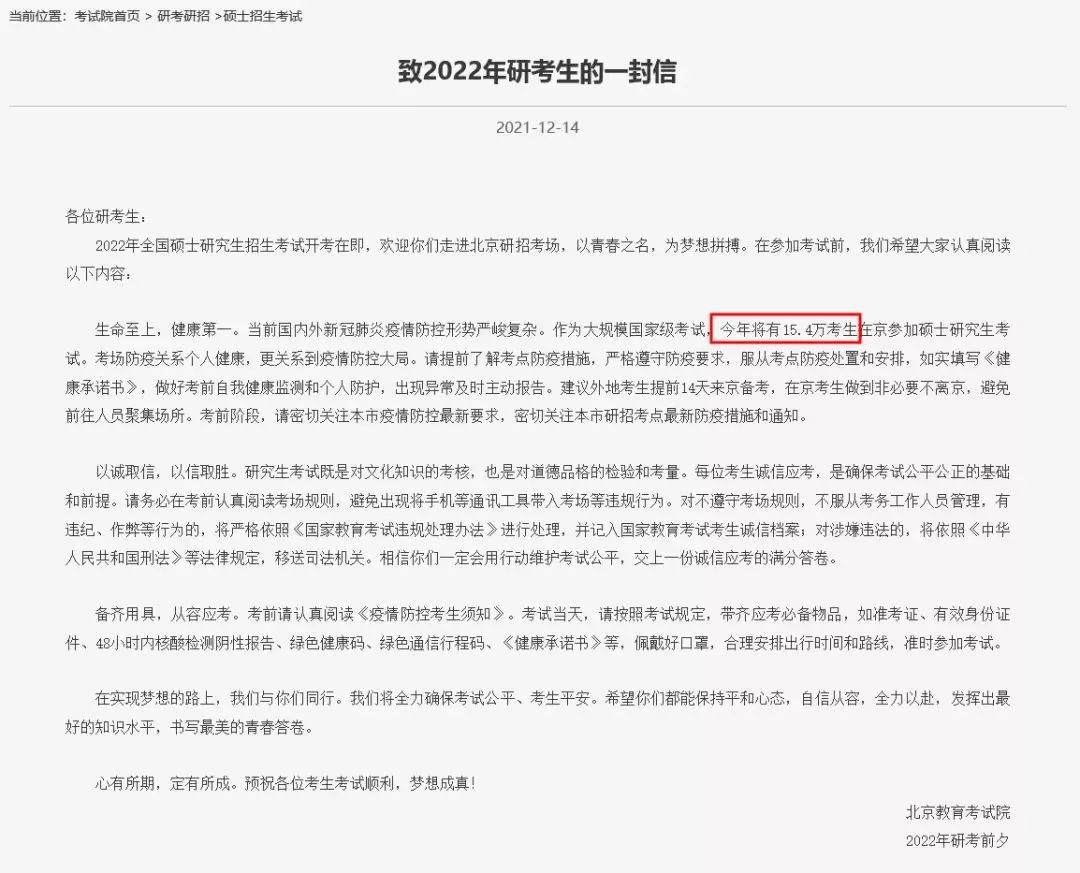
Task: Click the phrase 建议外地考生提前14天来京备考
Action: click(664, 387)
